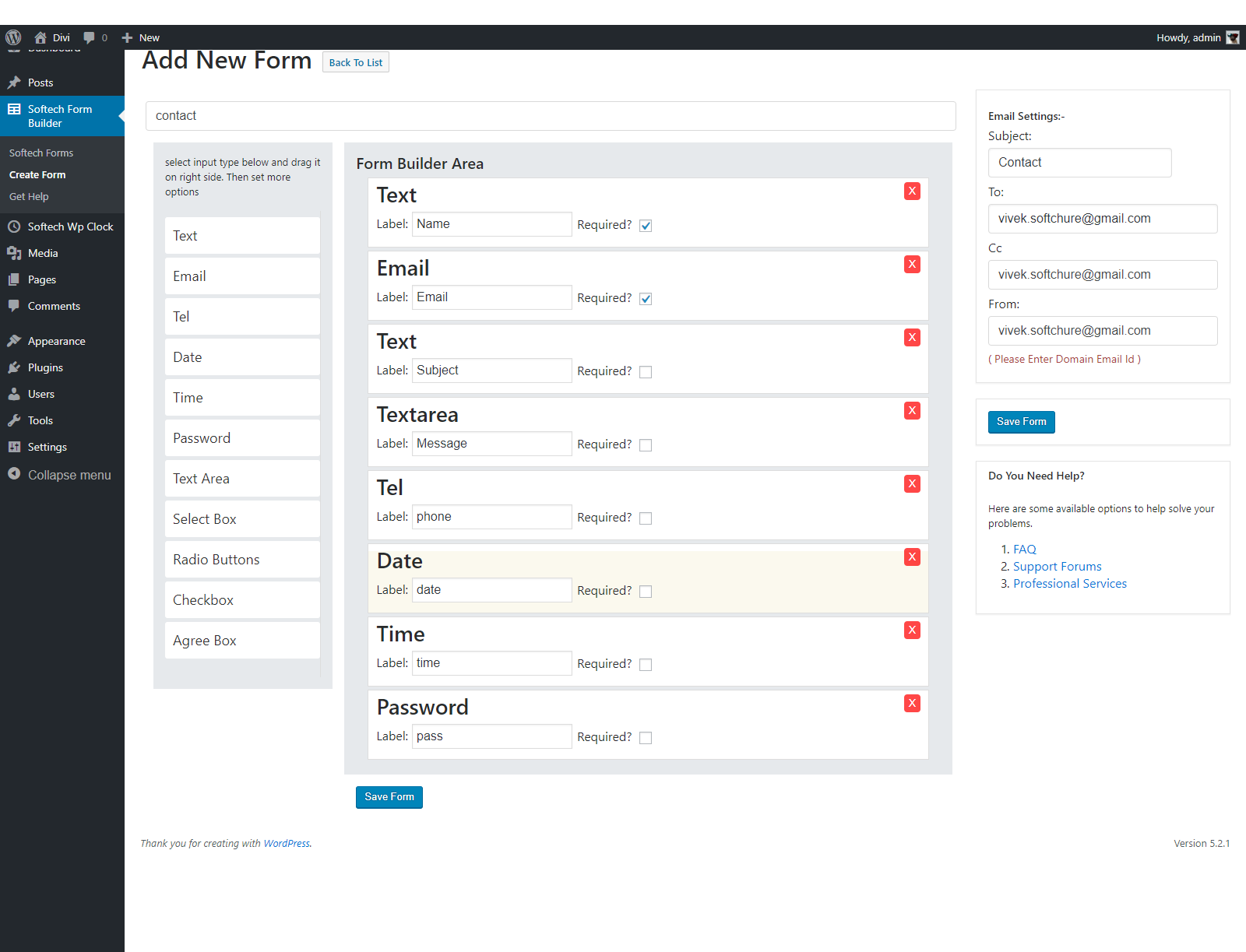Open Professional Services link
This screenshot has width=1246, height=952.
pyautogui.click(x=1070, y=584)
